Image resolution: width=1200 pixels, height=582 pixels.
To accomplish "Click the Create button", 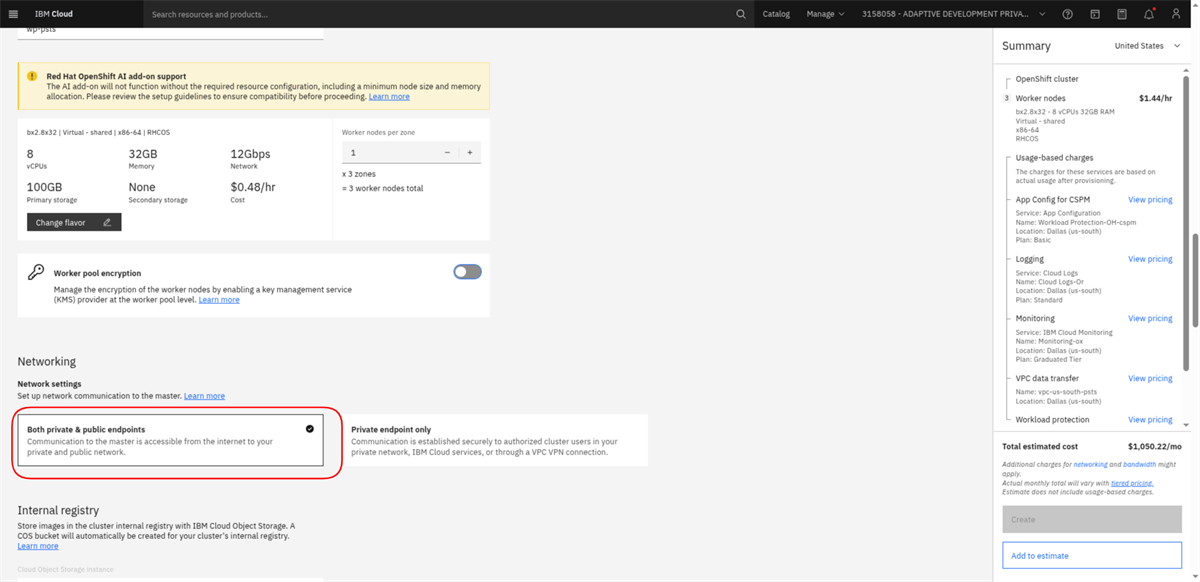I will tap(1092, 519).
